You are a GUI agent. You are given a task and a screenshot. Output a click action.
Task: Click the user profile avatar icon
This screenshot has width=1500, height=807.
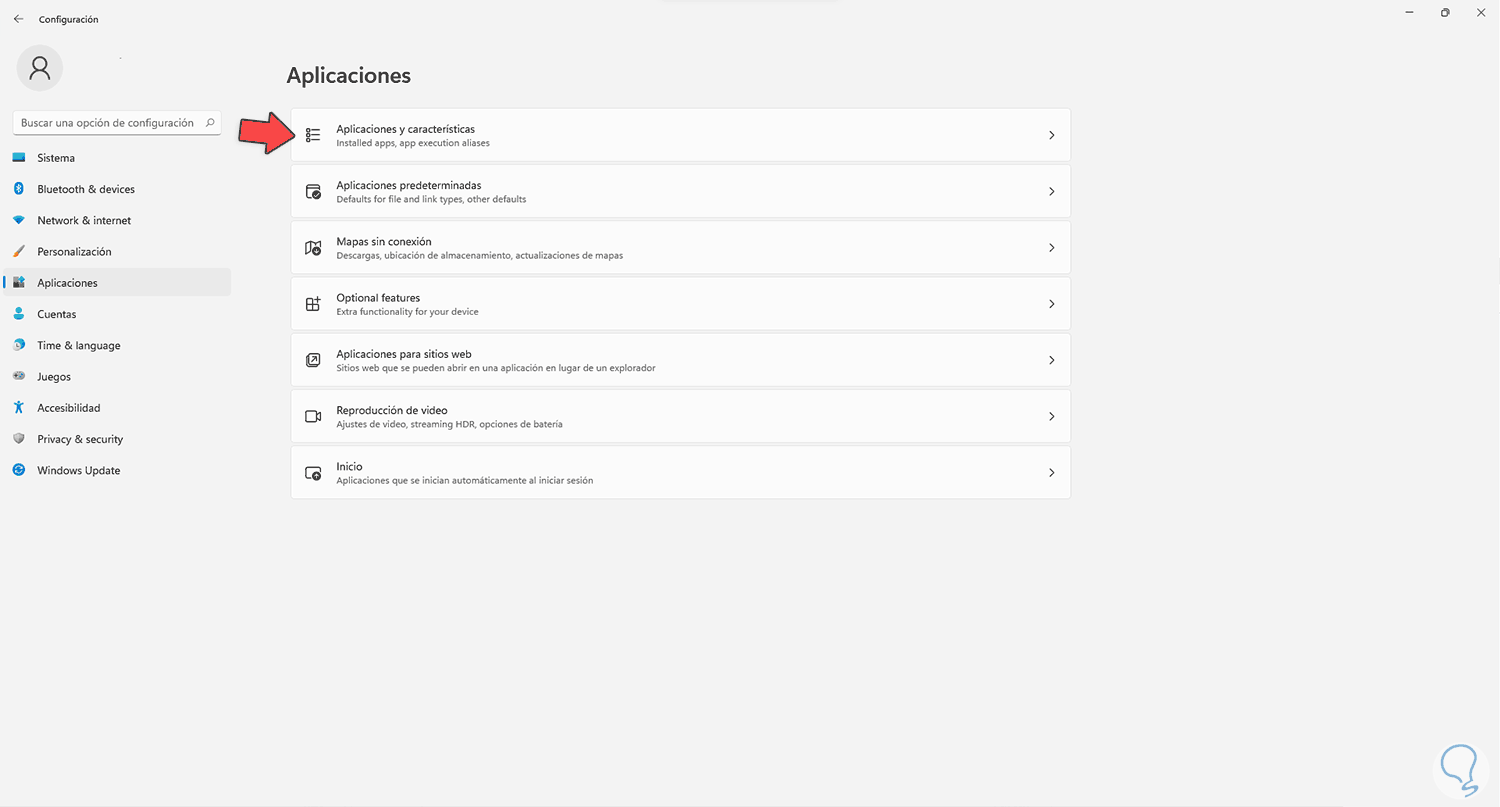point(40,68)
